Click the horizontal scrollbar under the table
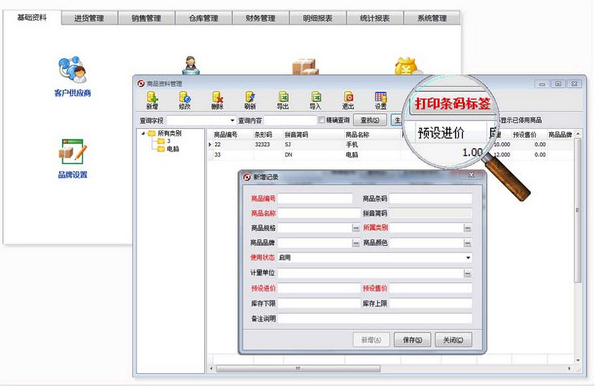The image size is (595, 387). tap(298, 368)
